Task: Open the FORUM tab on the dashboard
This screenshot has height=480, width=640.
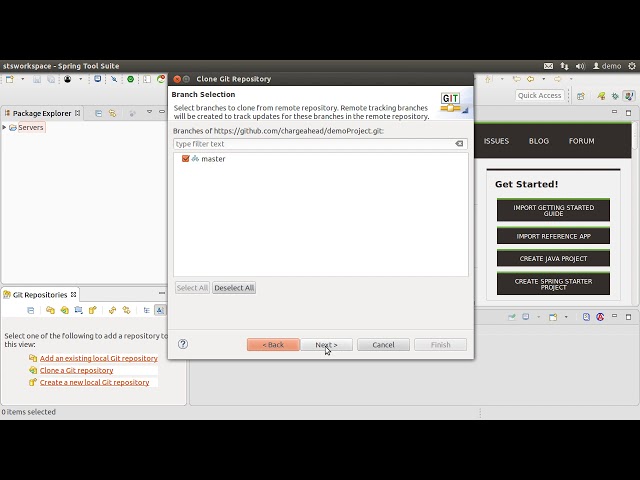Action: pyautogui.click(x=582, y=141)
